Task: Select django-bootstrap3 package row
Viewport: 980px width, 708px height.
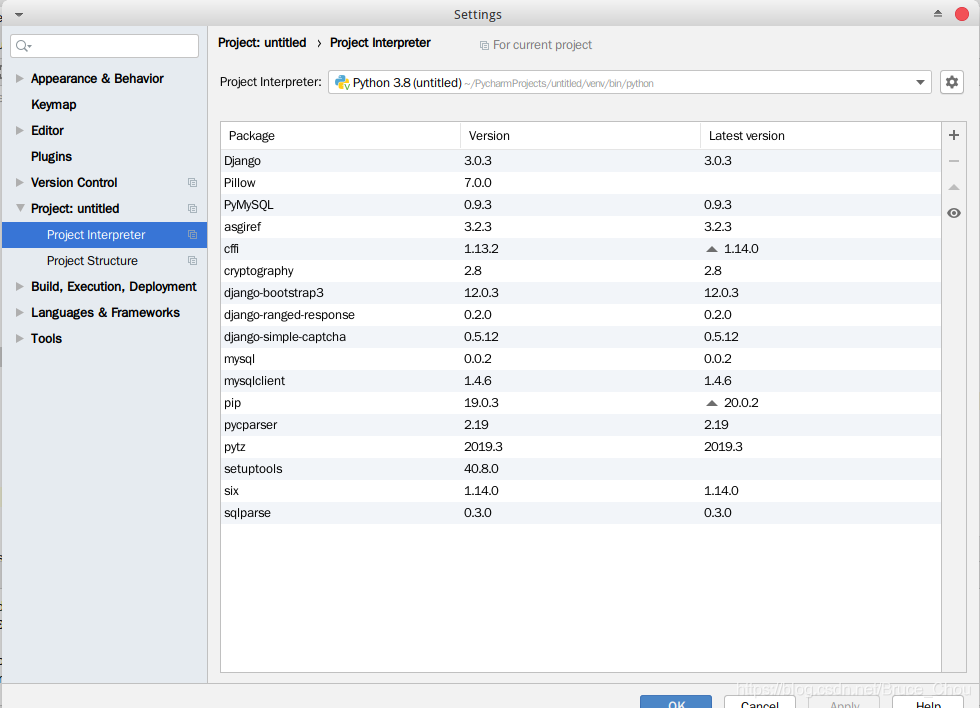Action: point(581,292)
